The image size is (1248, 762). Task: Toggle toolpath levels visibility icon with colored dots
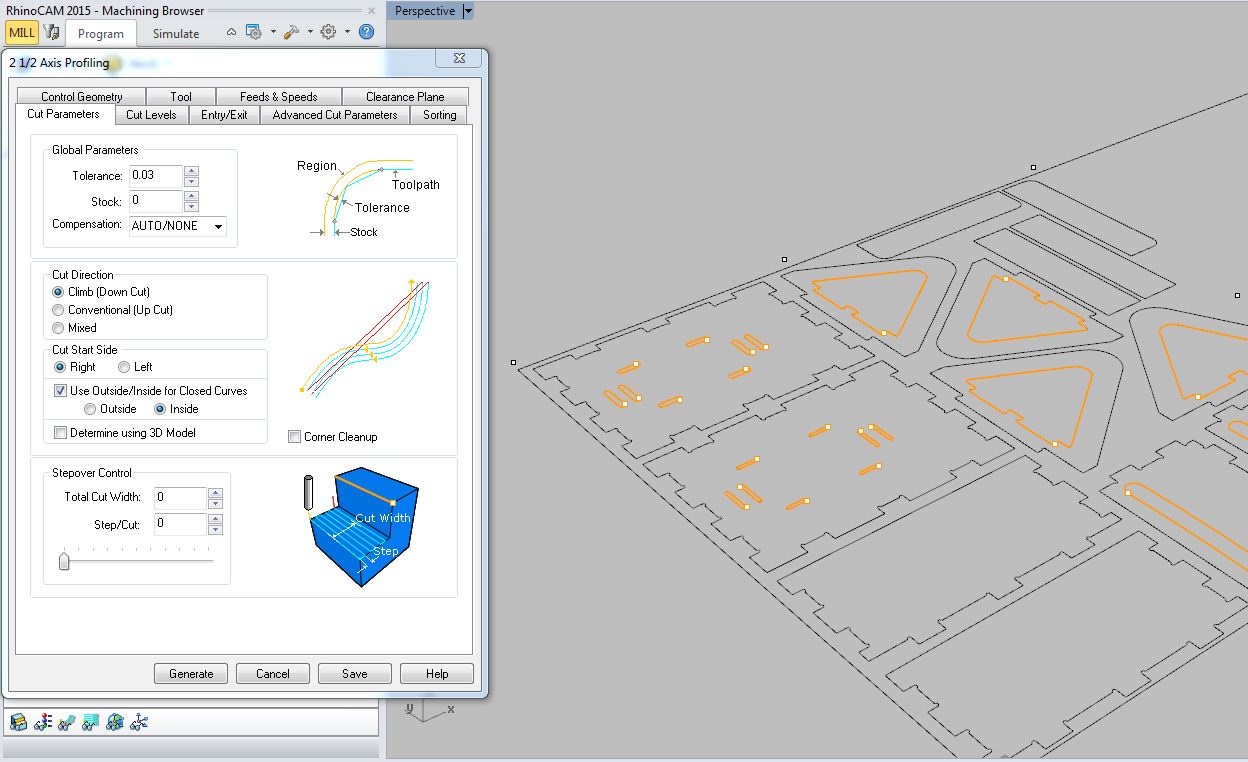(42, 721)
